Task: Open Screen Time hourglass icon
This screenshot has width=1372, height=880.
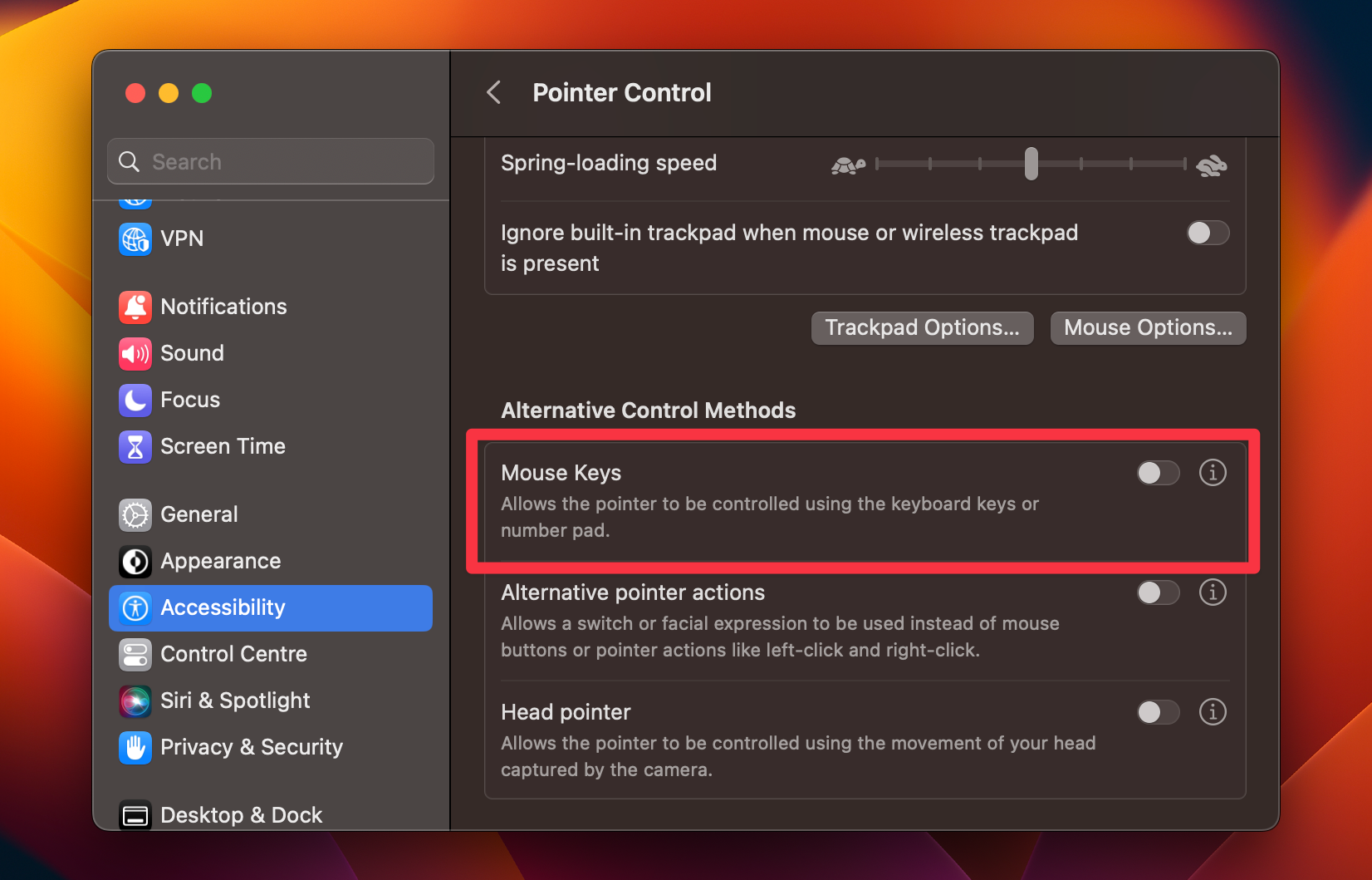Action: [135, 446]
